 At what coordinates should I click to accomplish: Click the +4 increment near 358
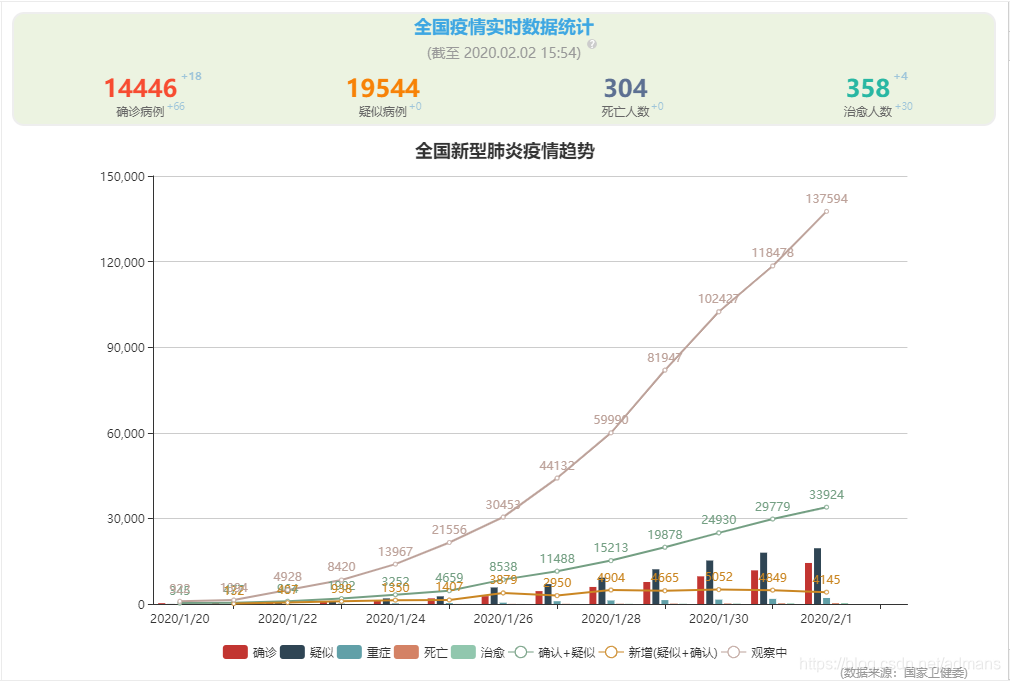click(900, 77)
